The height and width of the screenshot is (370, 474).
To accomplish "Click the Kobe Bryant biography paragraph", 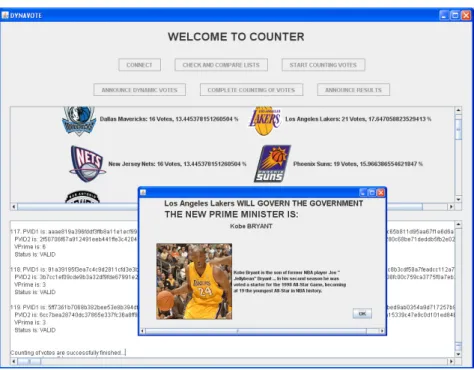I will pyautogui.click(x=290, y=282).
